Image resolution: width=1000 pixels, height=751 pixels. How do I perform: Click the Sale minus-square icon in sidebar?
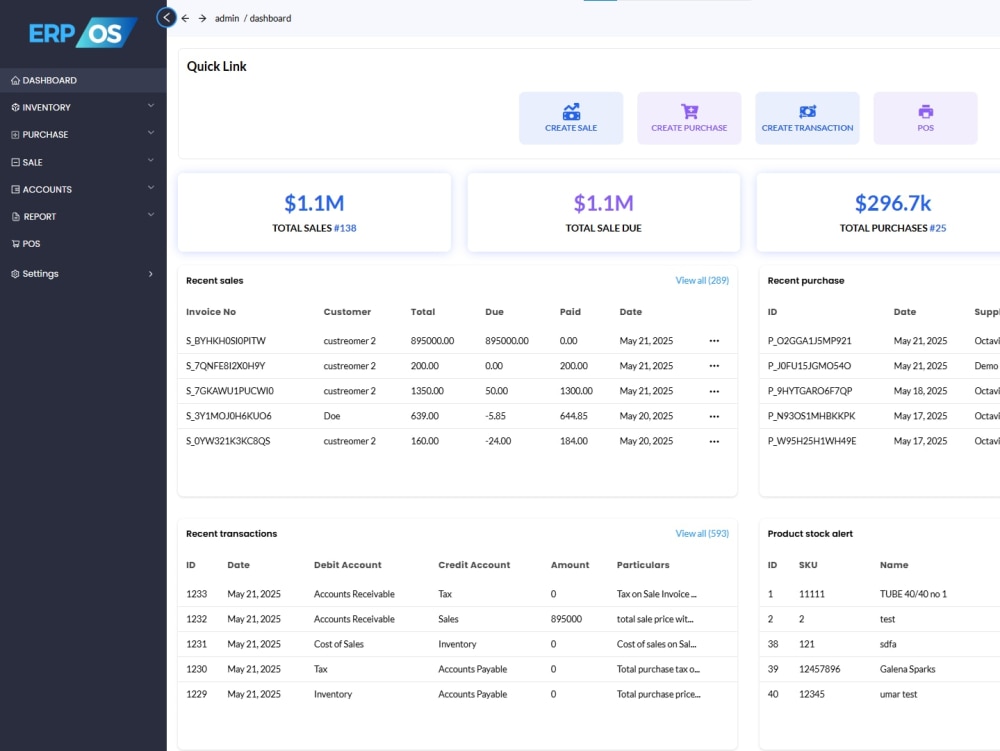click(15, 162)
